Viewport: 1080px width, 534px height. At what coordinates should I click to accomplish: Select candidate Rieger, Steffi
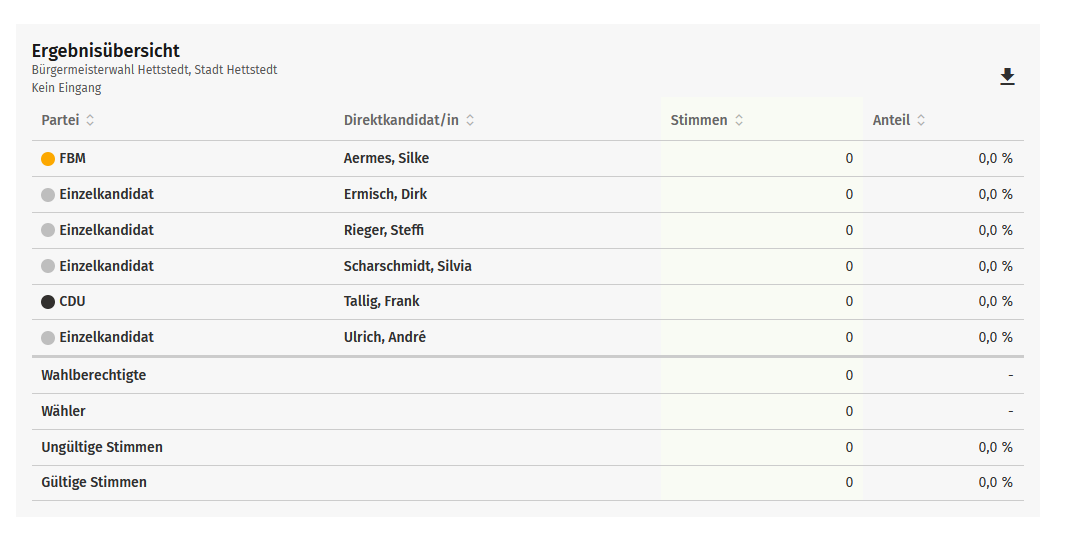[384, 230]
